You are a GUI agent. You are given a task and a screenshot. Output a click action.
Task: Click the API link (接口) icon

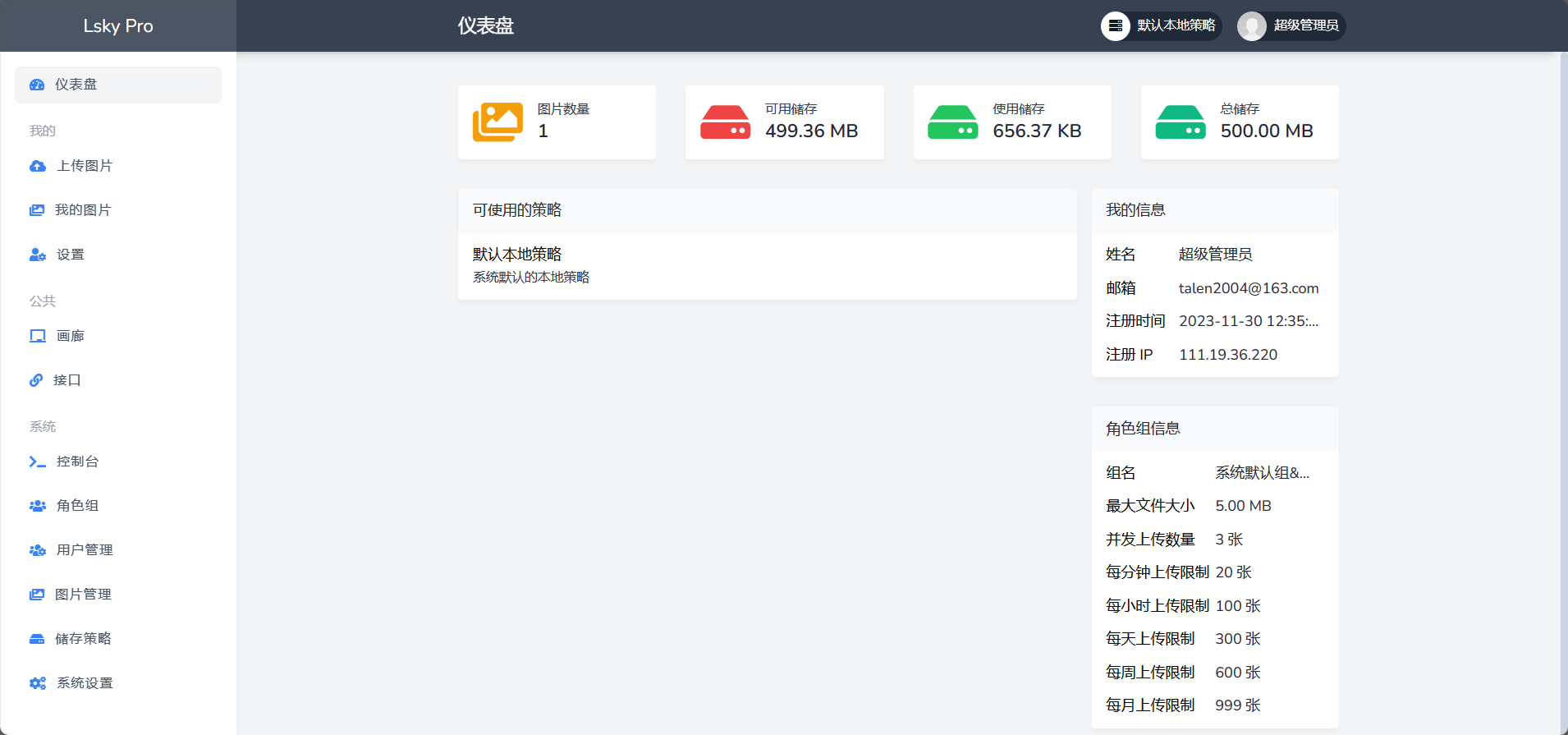(x=36, y=380)
